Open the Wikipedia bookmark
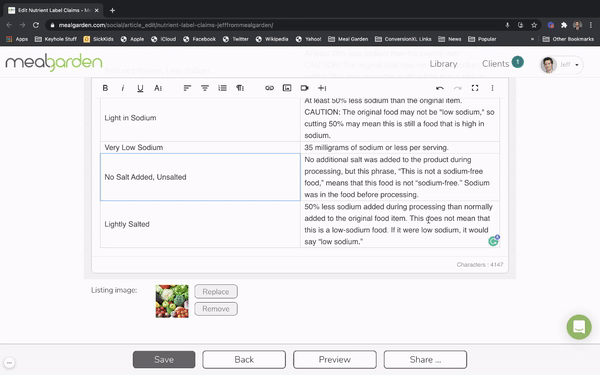The image size is (600, 375). click(x=272, y=39)
